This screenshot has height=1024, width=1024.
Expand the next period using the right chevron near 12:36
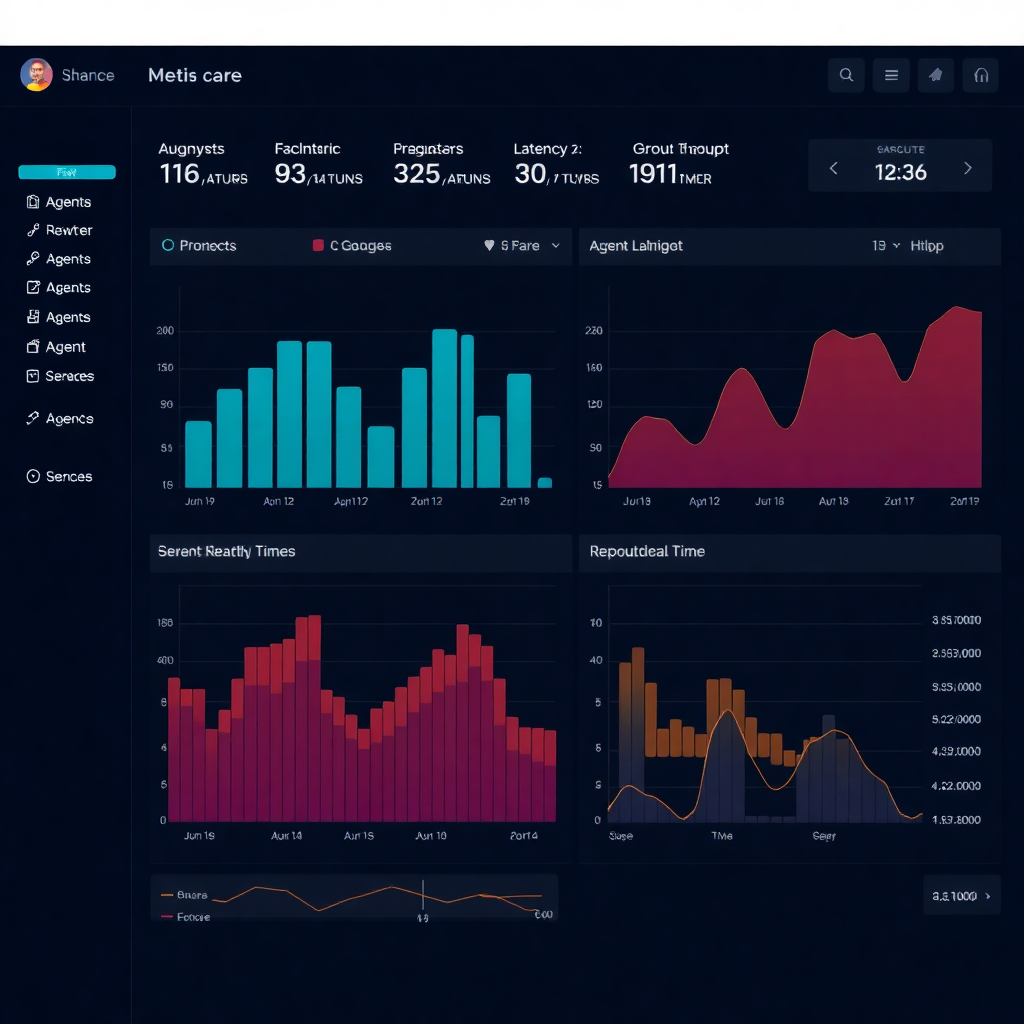tap(967, 168)
